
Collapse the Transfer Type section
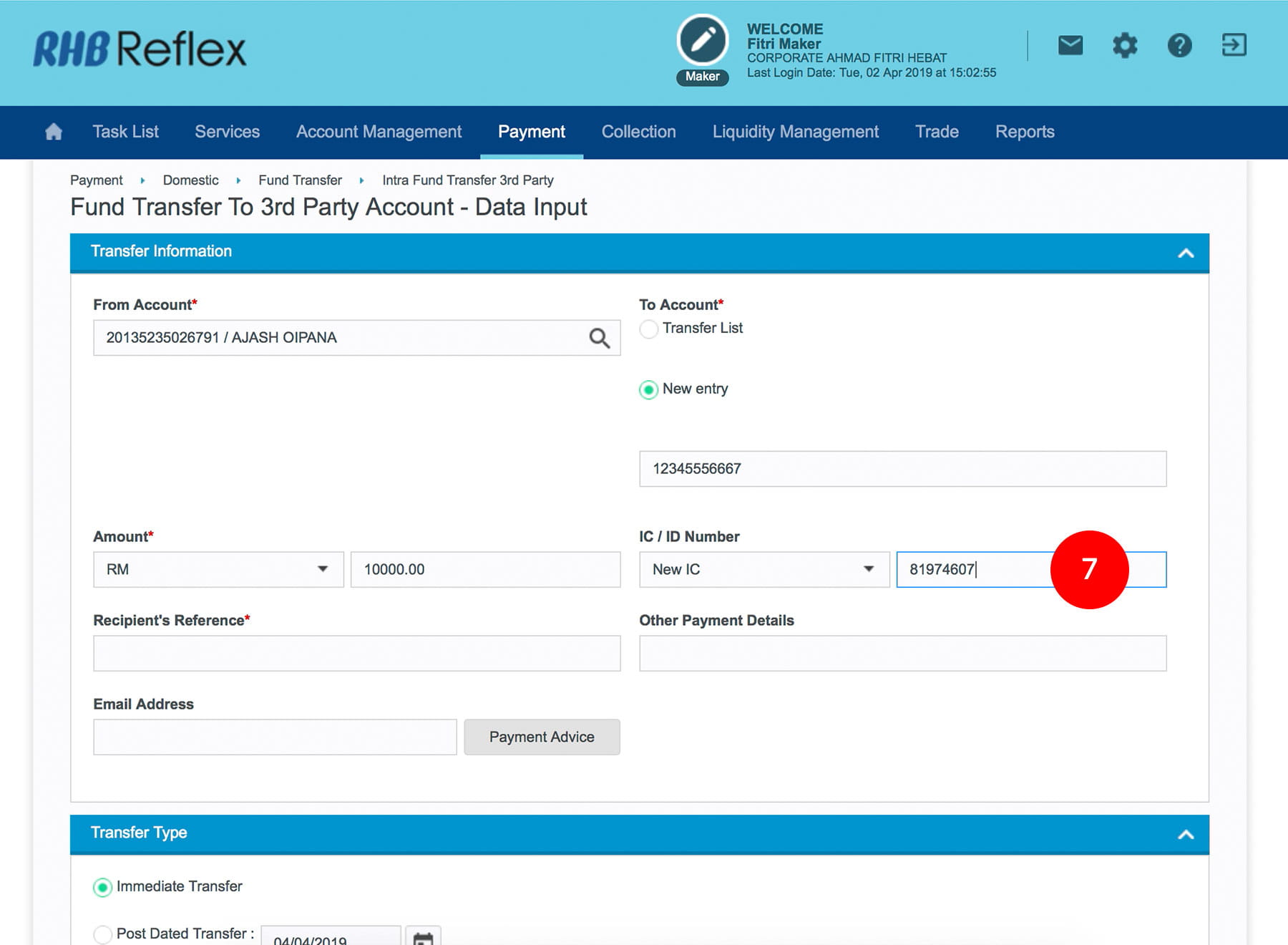pyautogui.click(x=1185, y=834)
